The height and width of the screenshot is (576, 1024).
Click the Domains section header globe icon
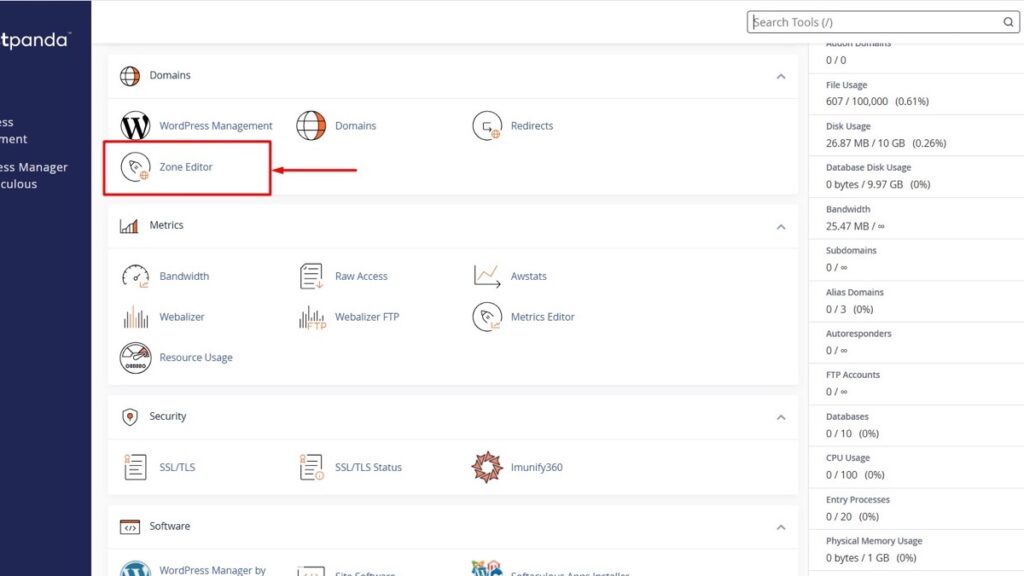pos(130,76)
